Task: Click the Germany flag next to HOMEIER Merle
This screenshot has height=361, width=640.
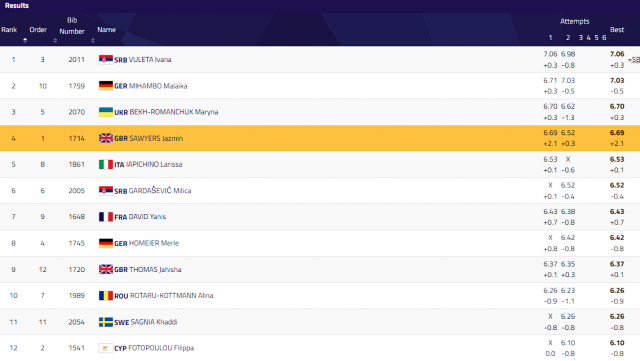Action: pos(106,243)
